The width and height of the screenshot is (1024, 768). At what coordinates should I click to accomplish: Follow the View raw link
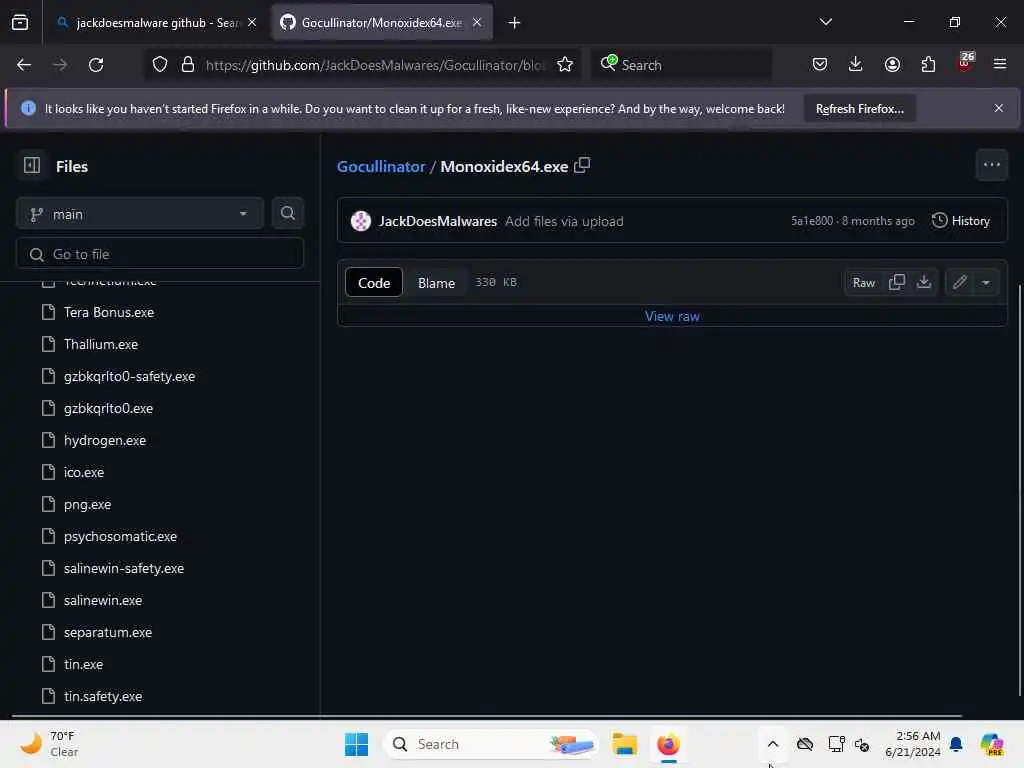pos(672,316)
